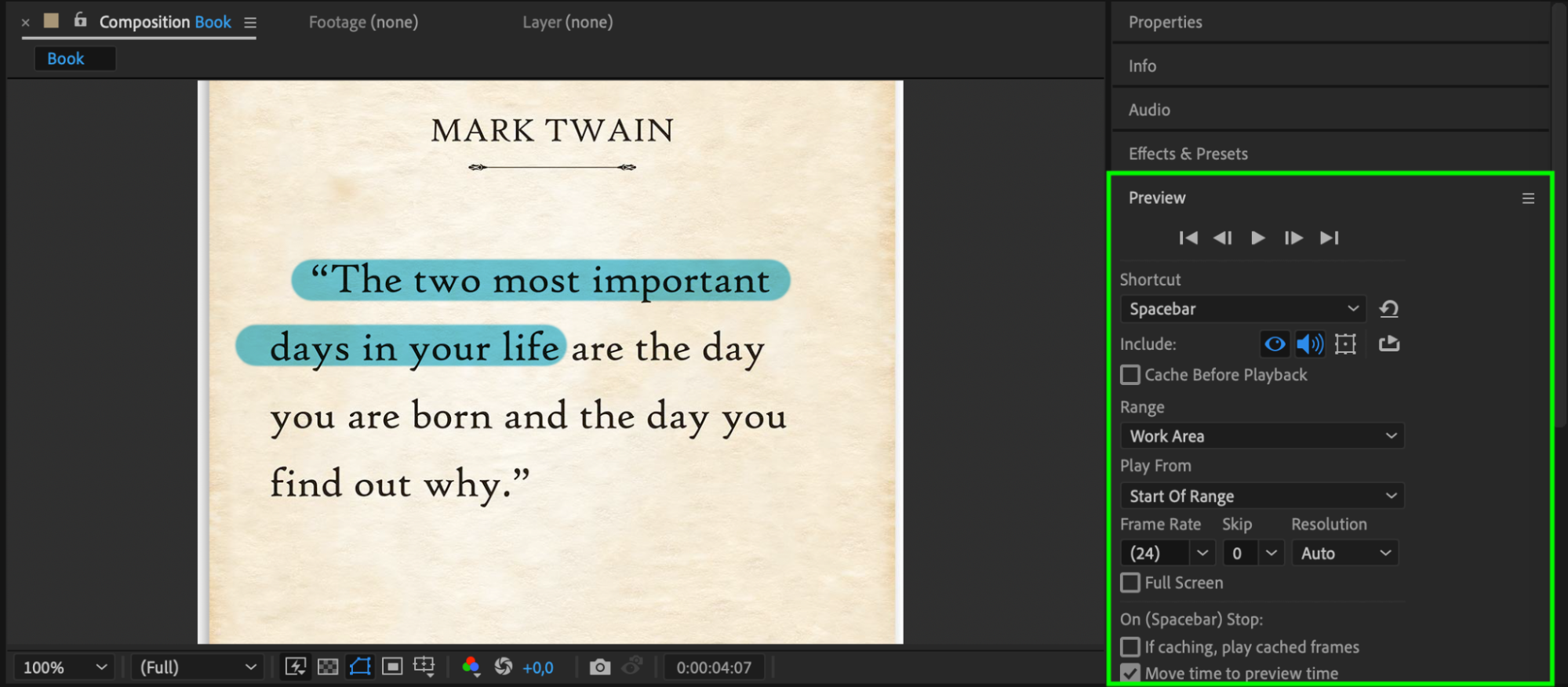The width and height of the screenshot is (1568, 687).
Task: Uncheck Move time to preview time
Action: coord(1130,674)
